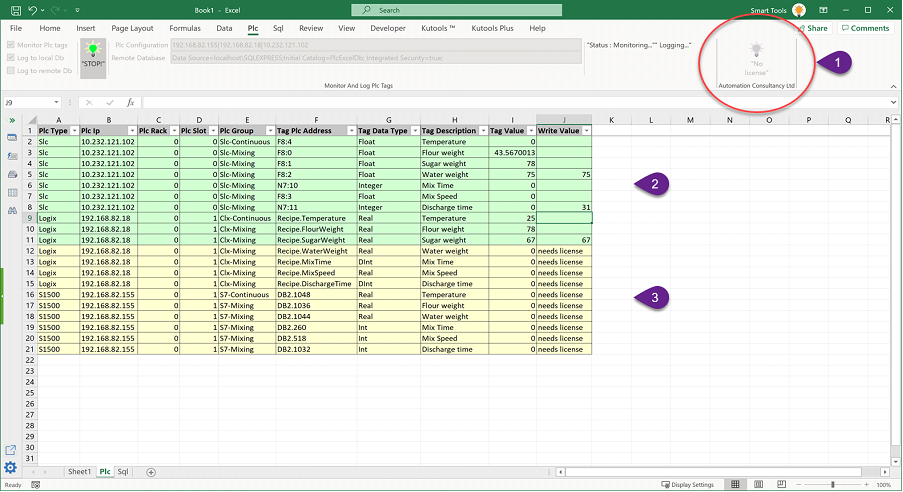903x492 pixels.
Task: Click the greyed No license bulb icon
Action: point(756,50)
